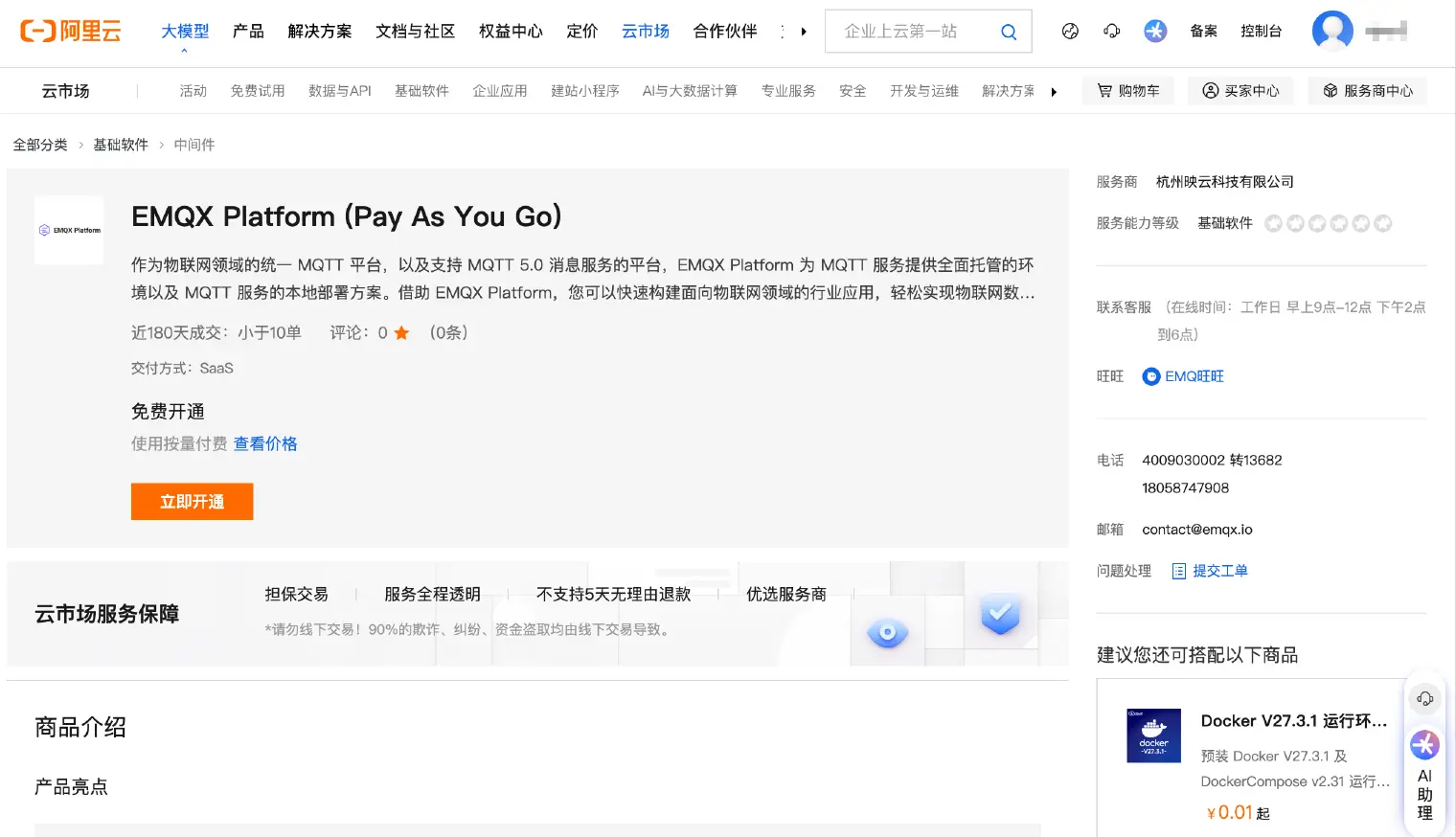
Task: Click the floating headset support icon
Action: point(1424,698)
